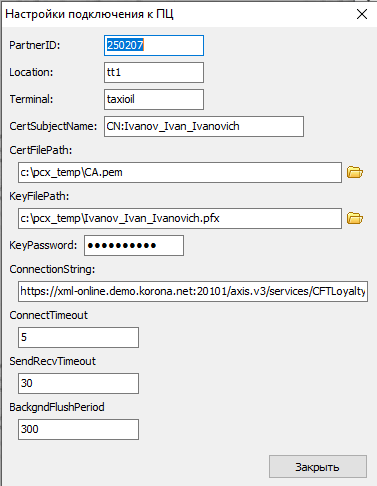377x486 pixels.
Task: Click the BackgndFlushPeriod field showing 300
Action: 78,429
